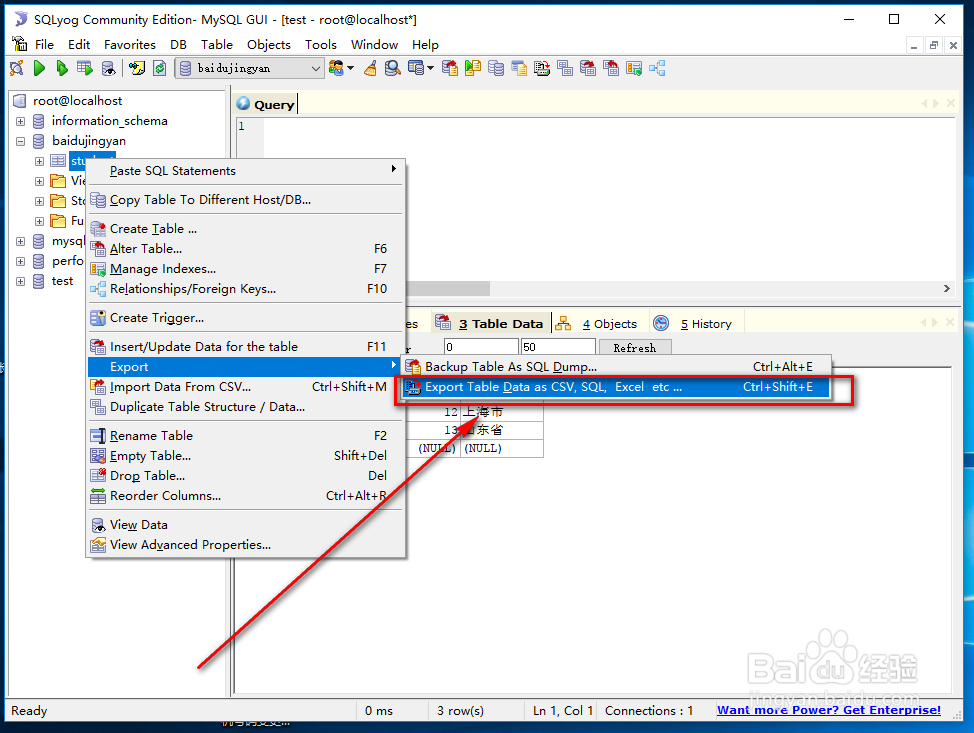This screenshot has height=733, width=974.
Task: Click the table database icon beside the magnifier
Action: tap(416, 68)
